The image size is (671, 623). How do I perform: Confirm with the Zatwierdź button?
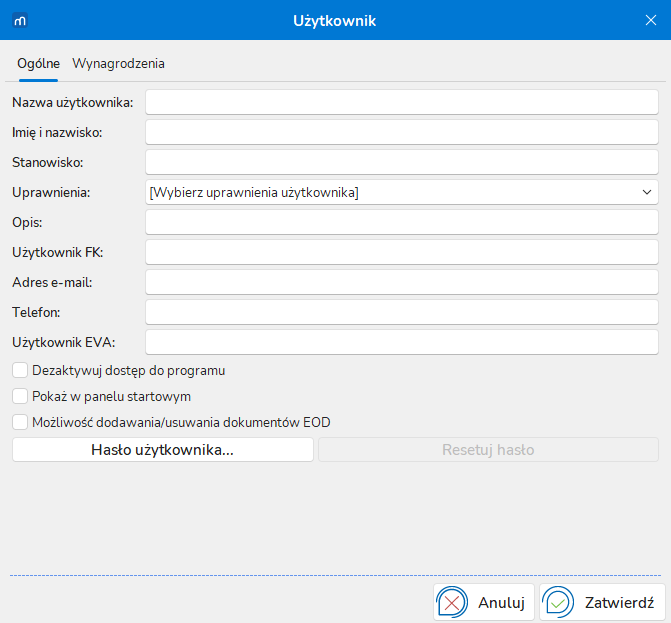(x=602, y=602)
